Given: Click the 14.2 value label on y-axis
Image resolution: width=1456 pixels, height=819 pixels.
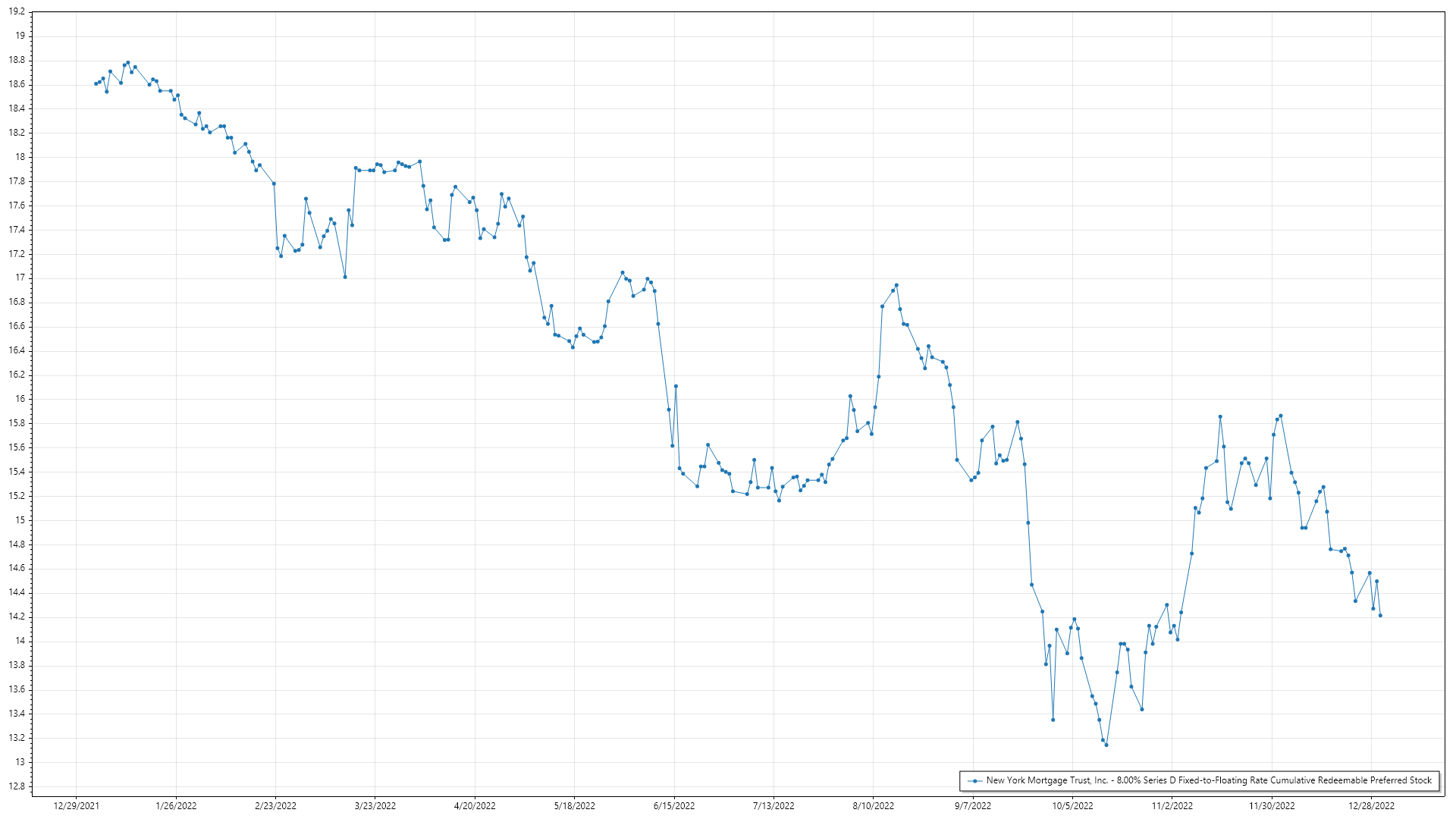Looking at the screenshot, I should [17, 617].
